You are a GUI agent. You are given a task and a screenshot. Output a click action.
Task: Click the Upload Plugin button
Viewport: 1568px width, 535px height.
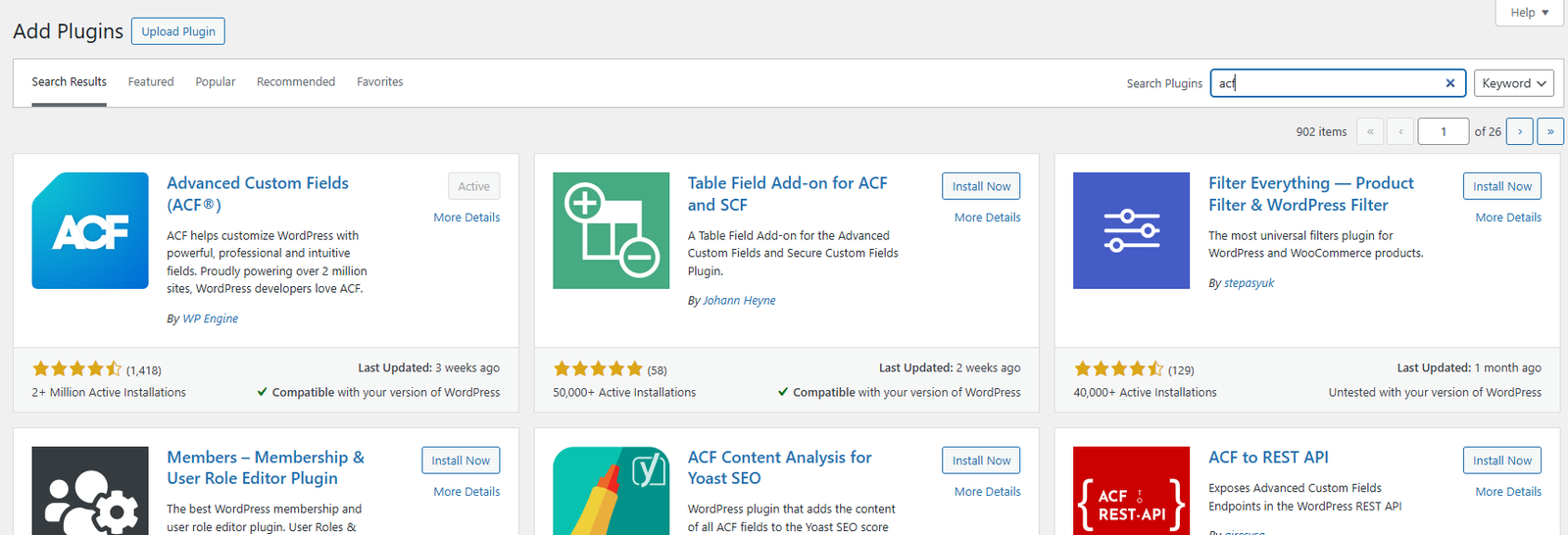point(178,31)
